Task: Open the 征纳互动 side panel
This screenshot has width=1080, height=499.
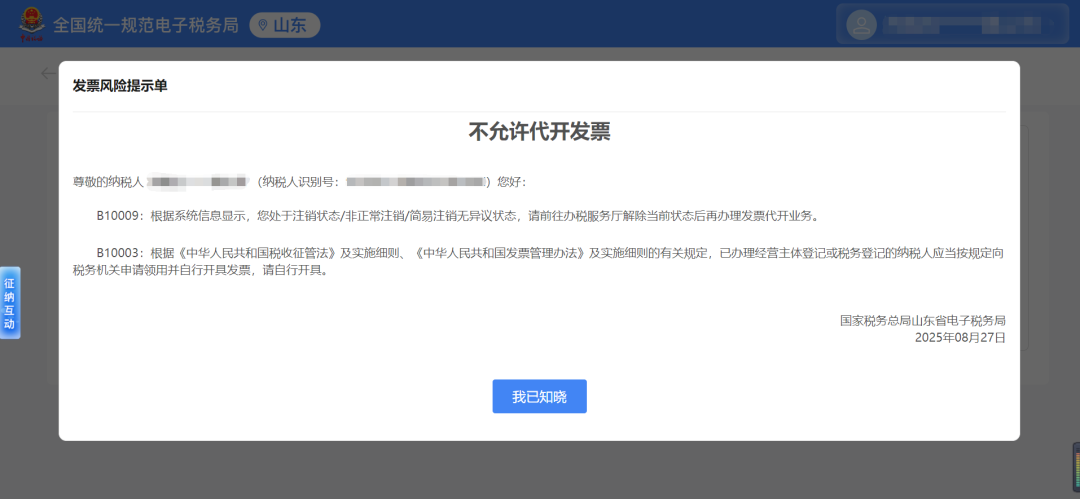Action: [10, 303]
